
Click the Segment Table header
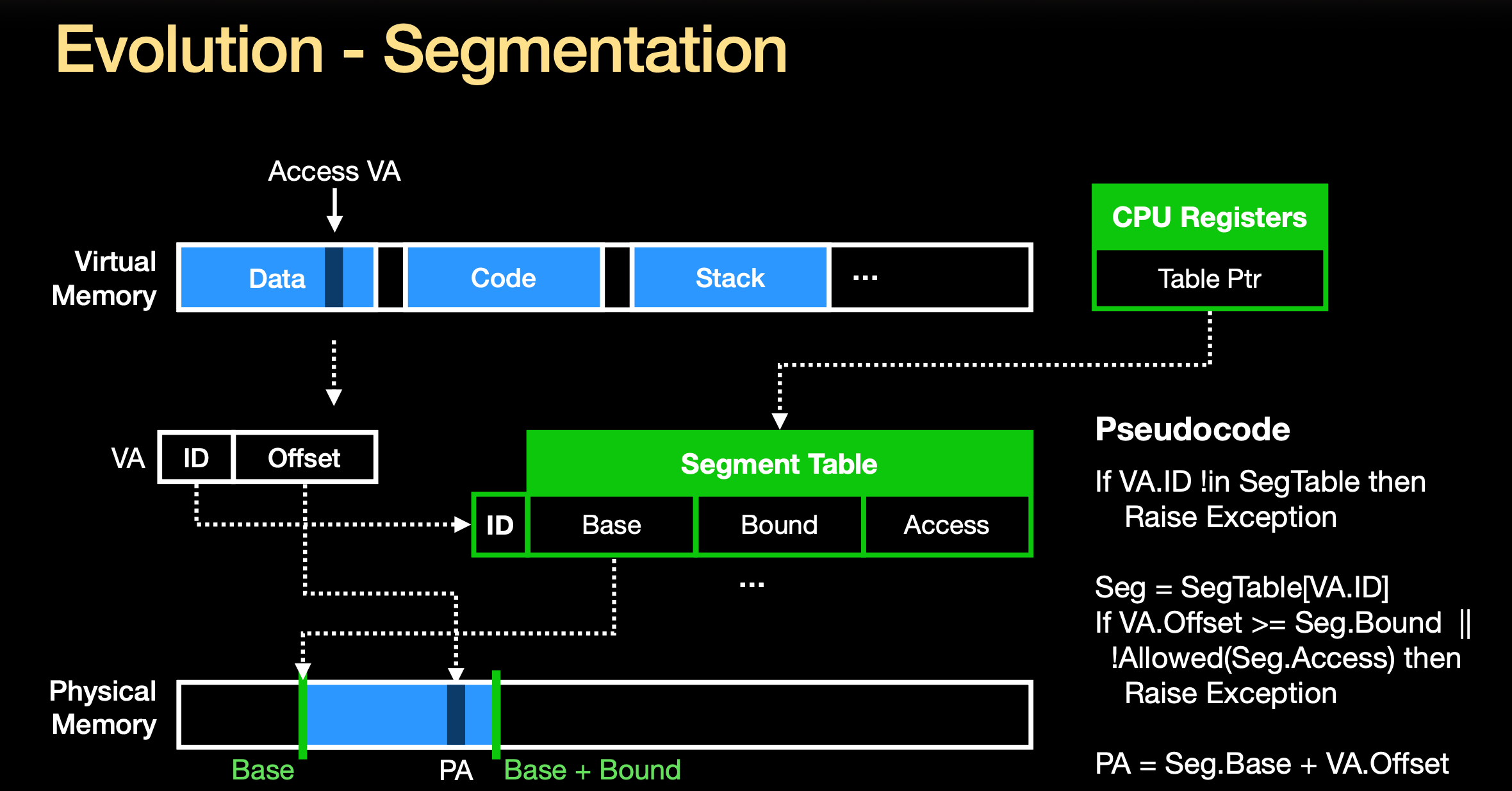(x=779, y=463)
